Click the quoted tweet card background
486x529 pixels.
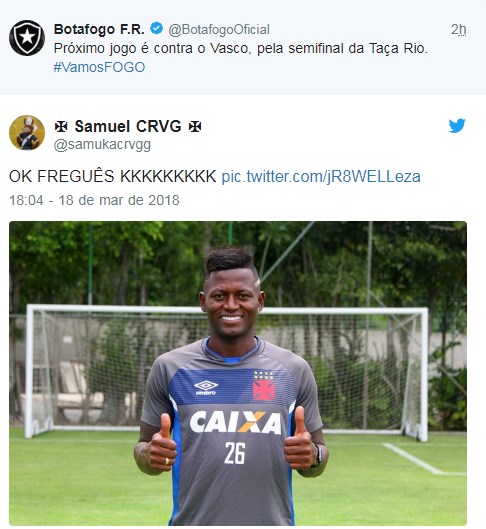click(x=243, y=47)
